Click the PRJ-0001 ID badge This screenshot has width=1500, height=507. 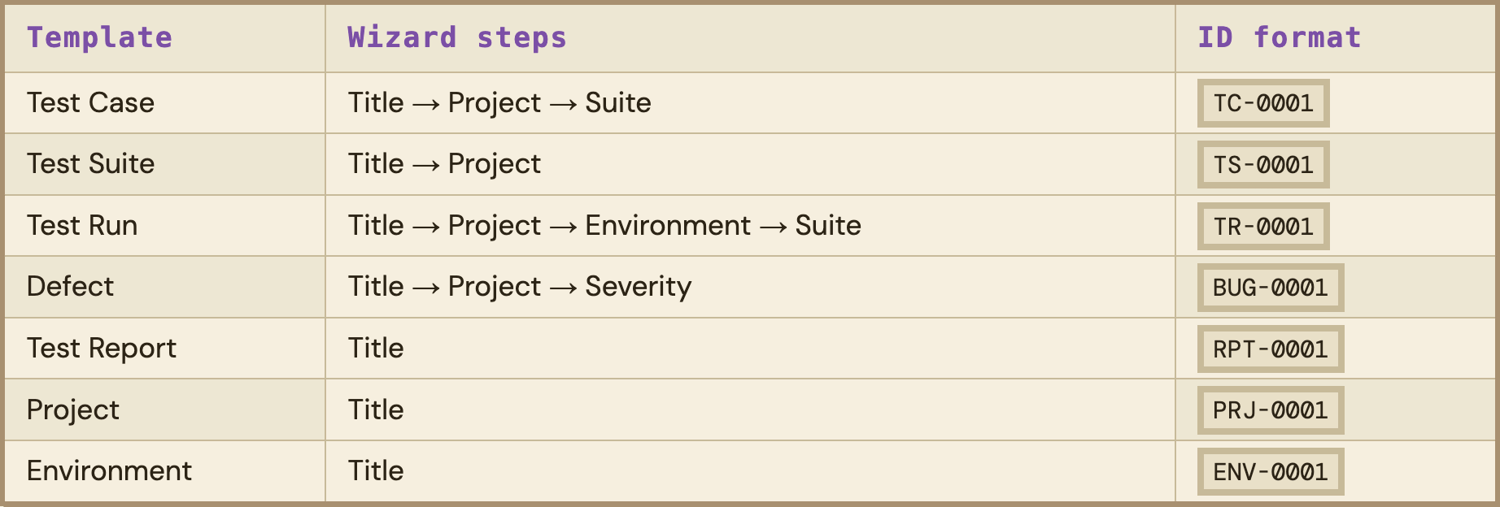coord(1270,410)
